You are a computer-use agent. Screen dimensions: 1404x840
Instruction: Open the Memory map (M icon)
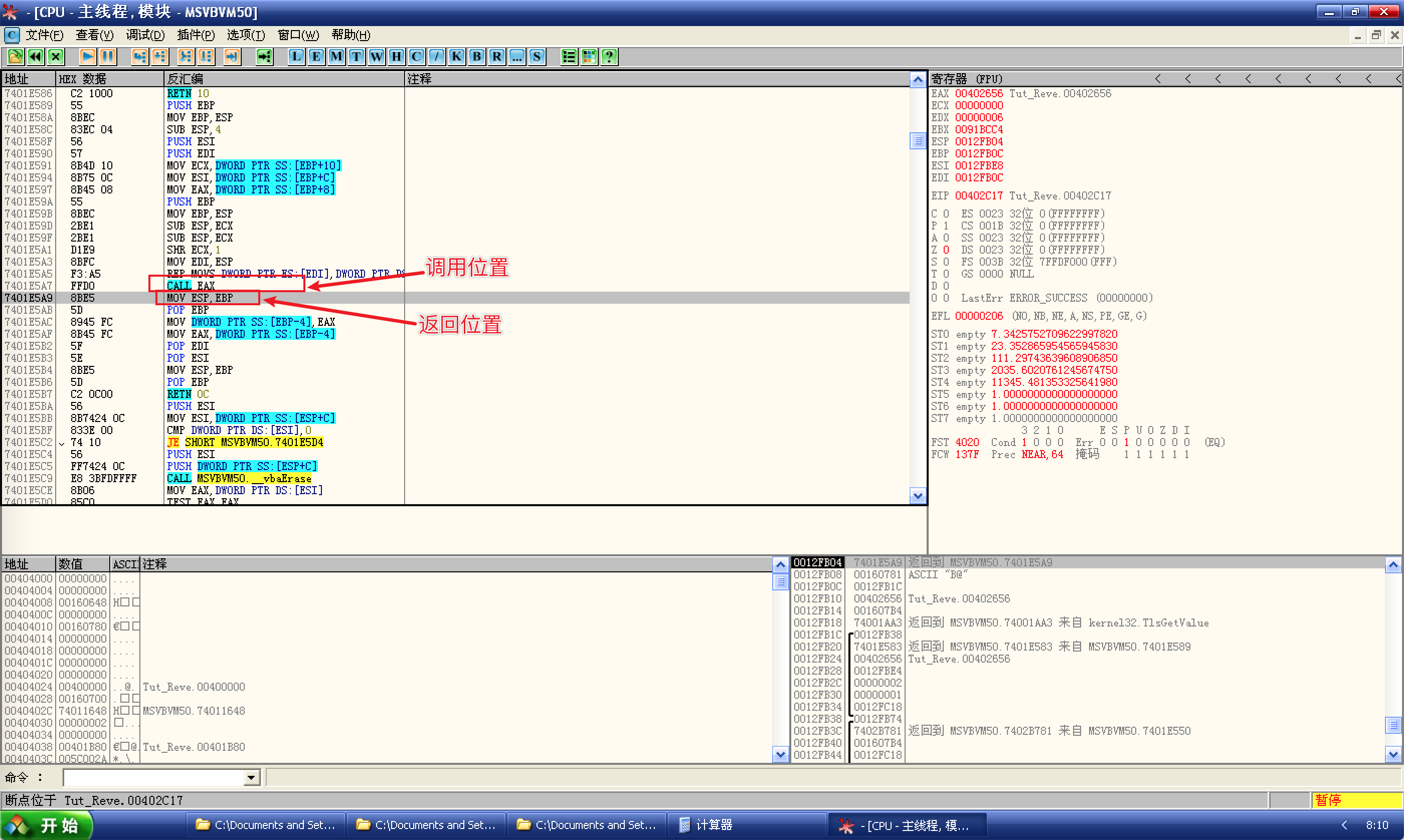click(x=336, y=57)
